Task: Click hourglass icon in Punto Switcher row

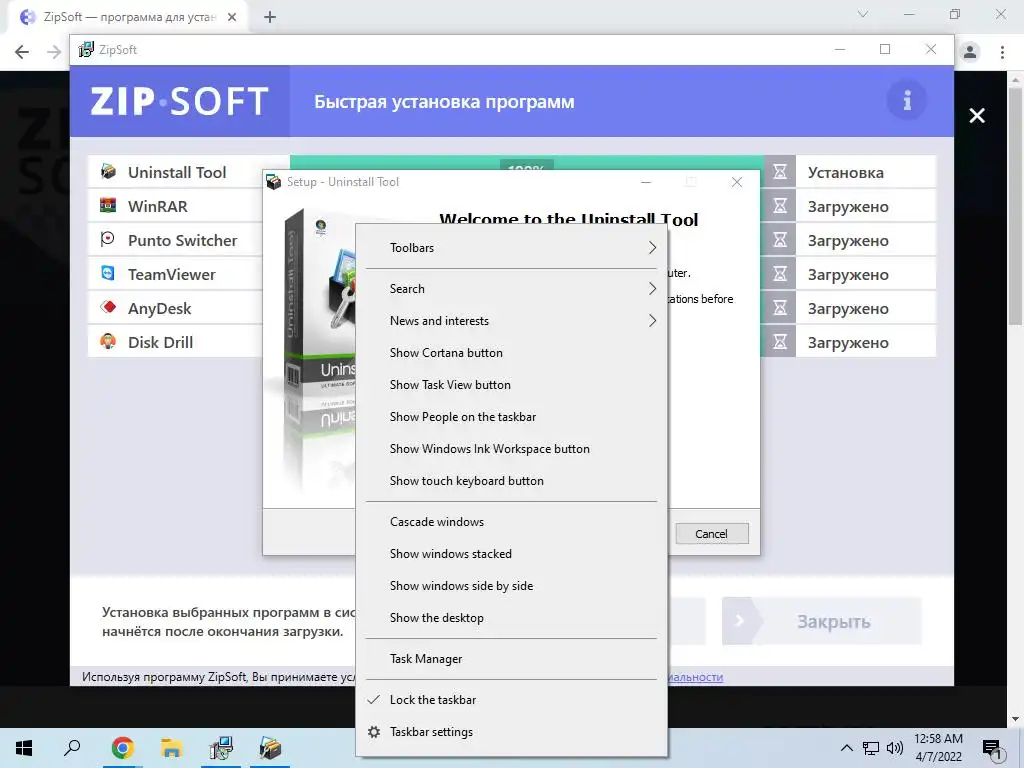Action: [x=780, y=240]
